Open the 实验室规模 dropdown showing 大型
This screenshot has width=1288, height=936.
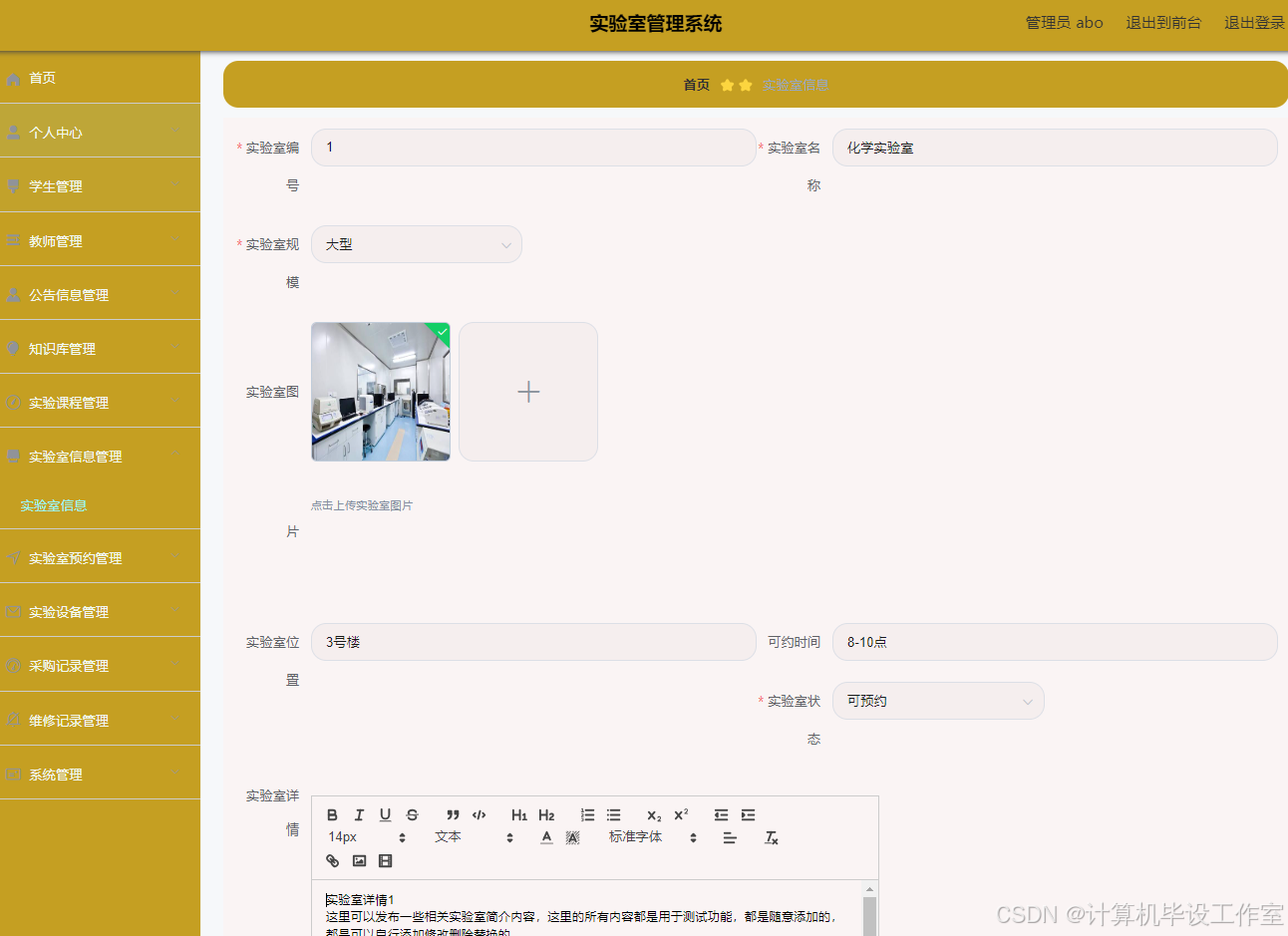click(x=416, y=243)
